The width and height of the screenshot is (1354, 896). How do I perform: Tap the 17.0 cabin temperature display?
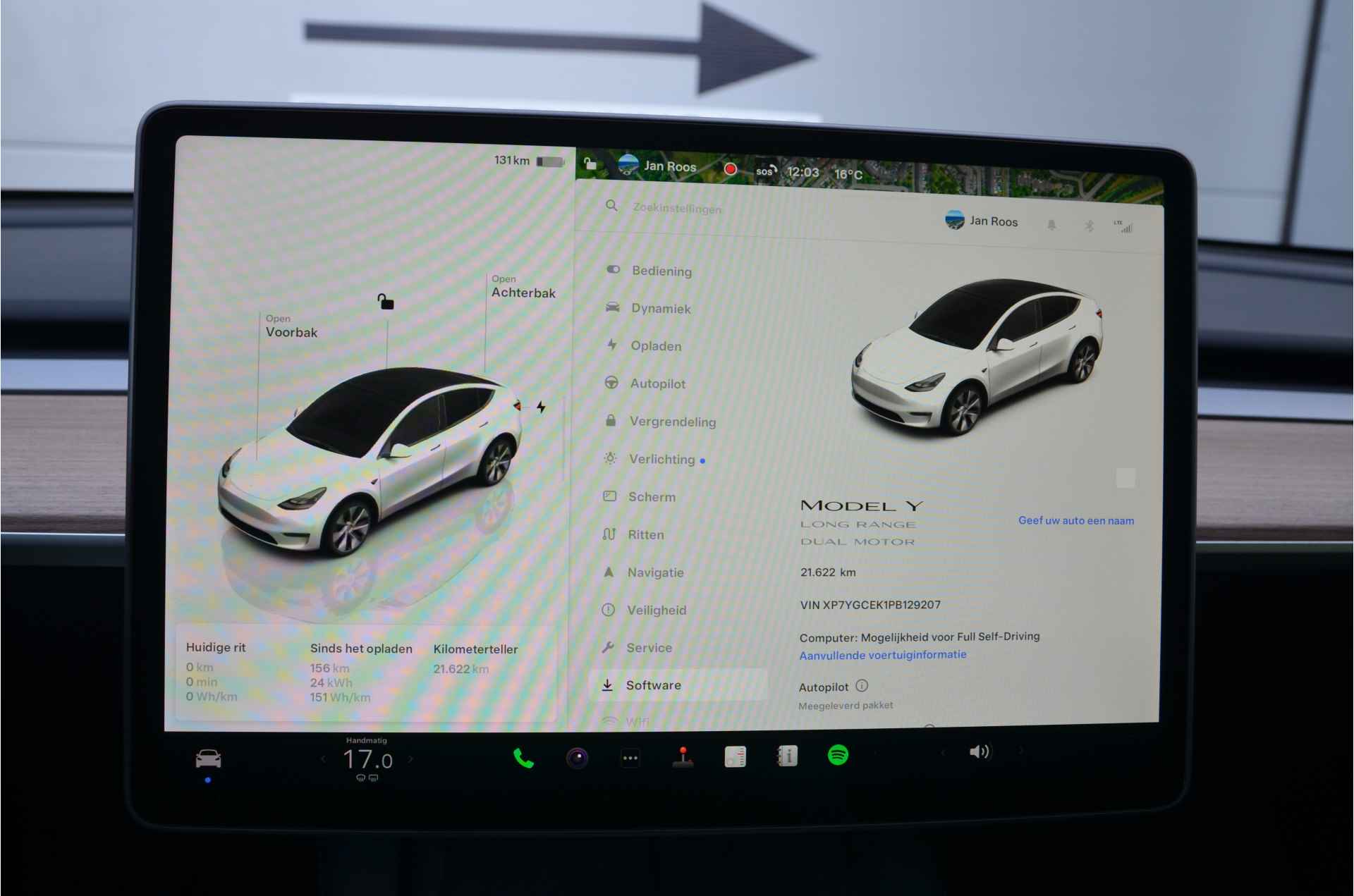coord(367,760)
